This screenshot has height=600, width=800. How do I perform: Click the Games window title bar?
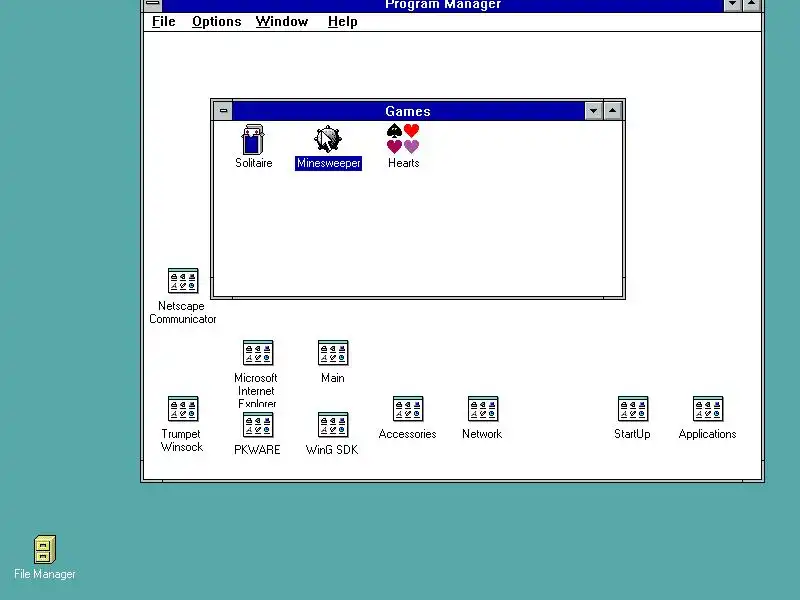pyautogui.click(x=408, y=111)
